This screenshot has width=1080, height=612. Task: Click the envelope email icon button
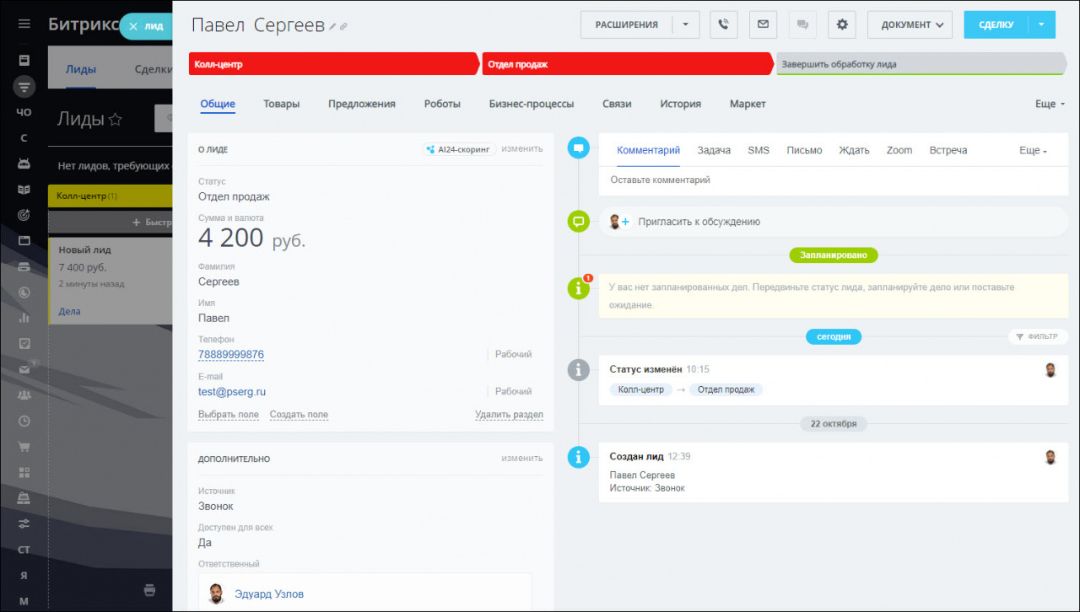763,25
